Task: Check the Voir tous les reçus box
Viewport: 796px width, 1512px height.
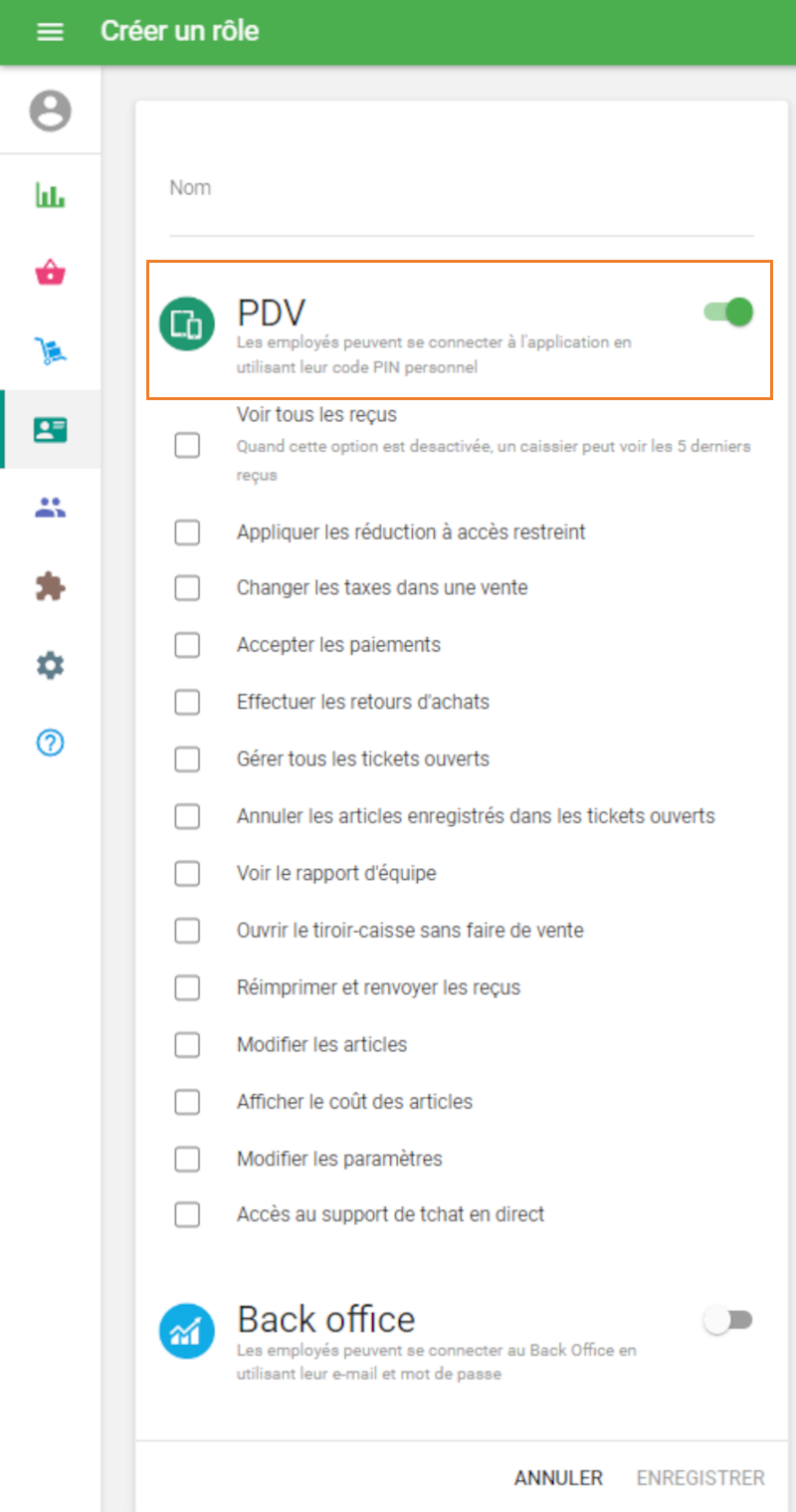Action: coord(187,445)
